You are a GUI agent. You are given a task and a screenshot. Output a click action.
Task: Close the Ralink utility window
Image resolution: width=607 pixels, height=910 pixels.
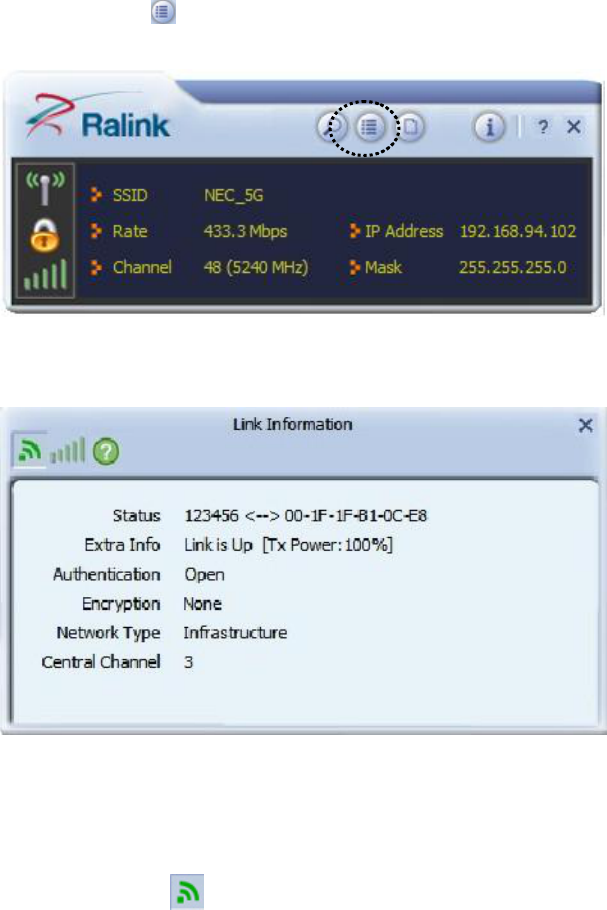click(574, 127)
